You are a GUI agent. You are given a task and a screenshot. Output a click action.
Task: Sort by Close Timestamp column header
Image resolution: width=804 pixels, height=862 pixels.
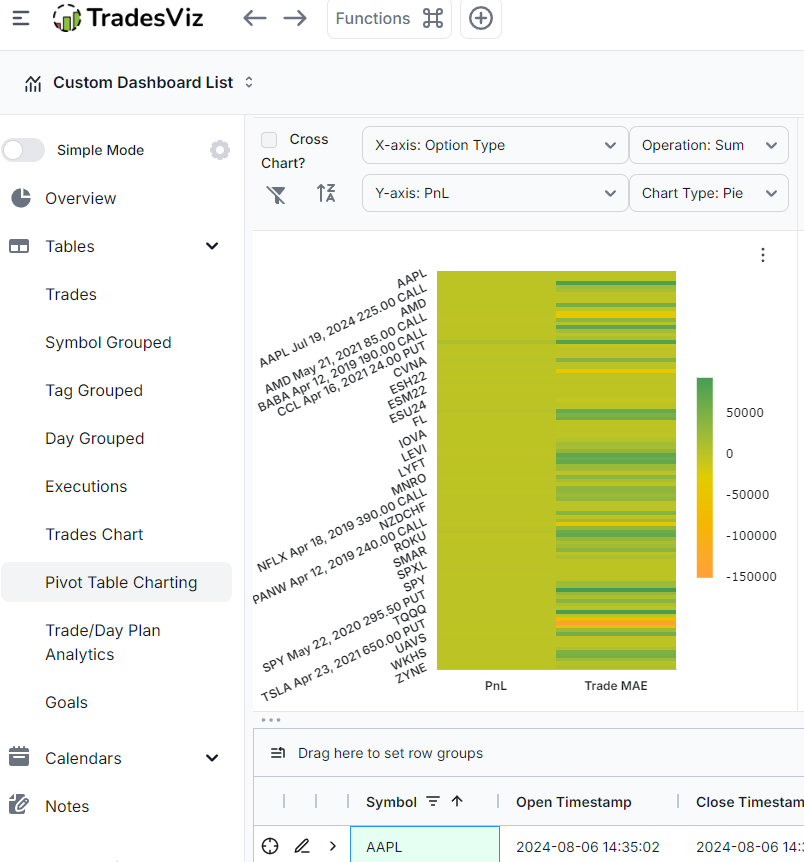[x=750, y=802]
